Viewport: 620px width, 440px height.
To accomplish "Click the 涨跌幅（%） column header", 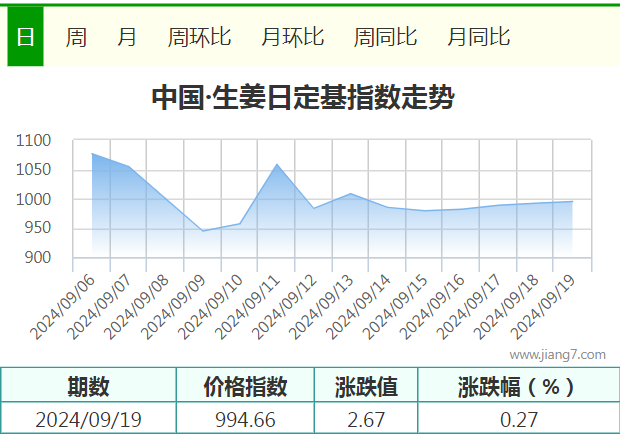I will click(518, 386).
